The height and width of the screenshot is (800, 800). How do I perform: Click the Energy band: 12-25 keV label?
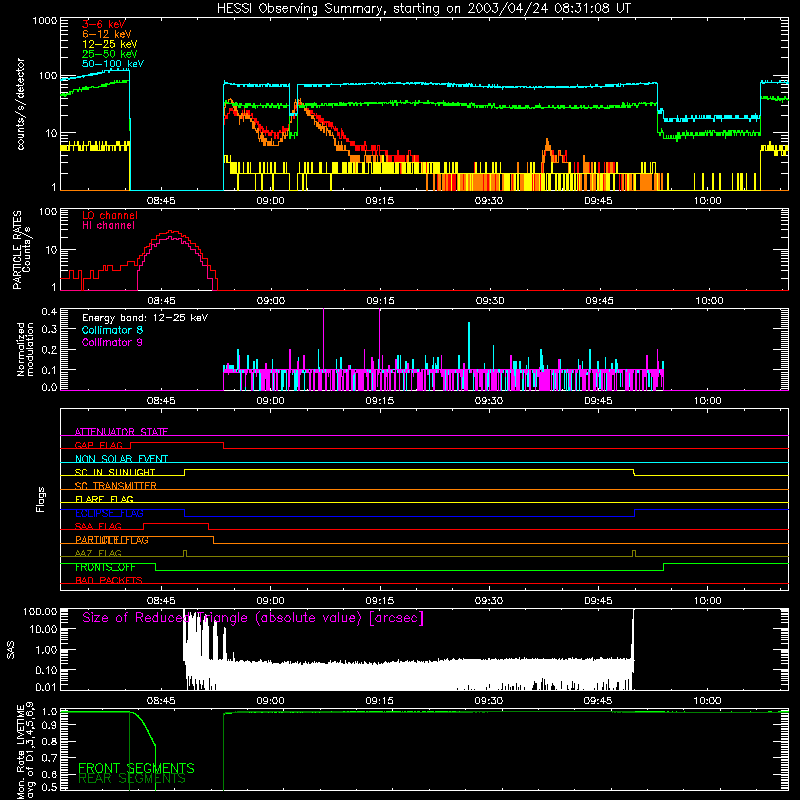click(145, 318)
